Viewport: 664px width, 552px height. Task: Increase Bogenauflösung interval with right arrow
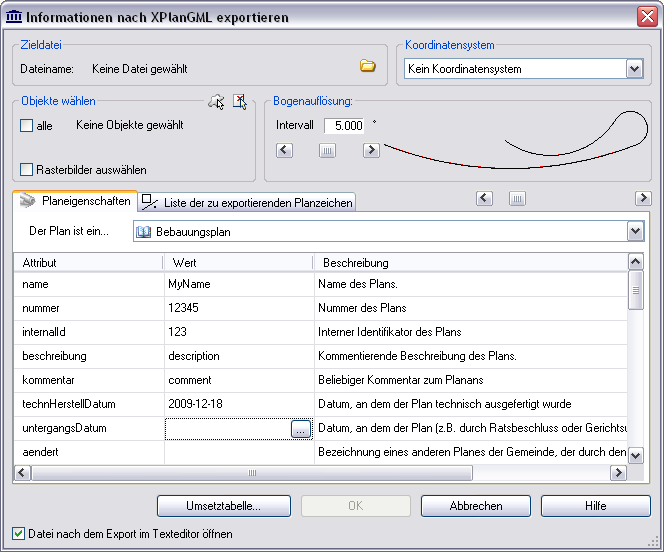371,150
